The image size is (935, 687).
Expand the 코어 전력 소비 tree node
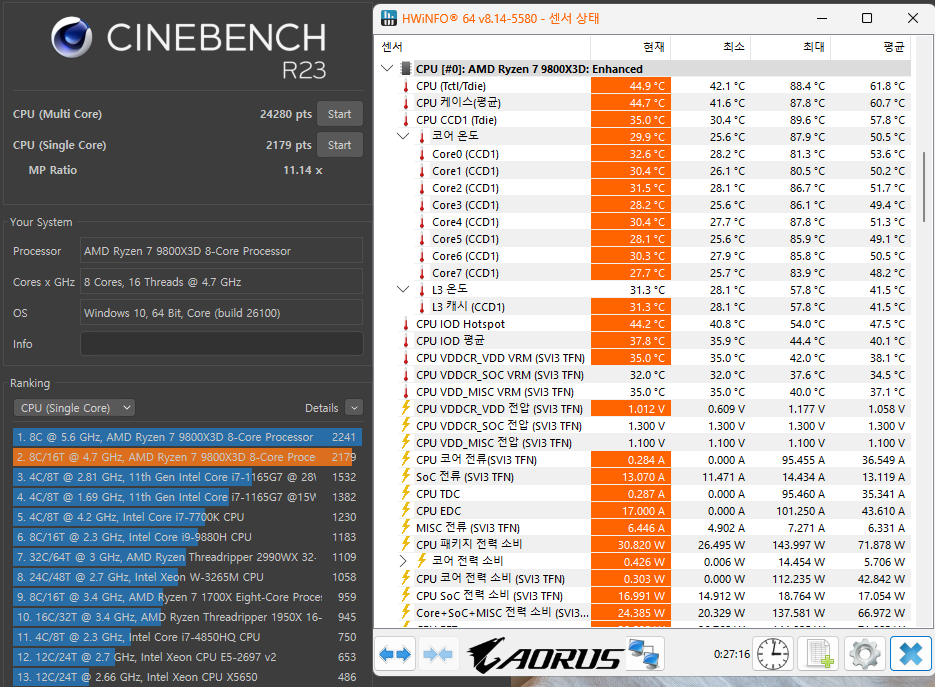[403, 561]
